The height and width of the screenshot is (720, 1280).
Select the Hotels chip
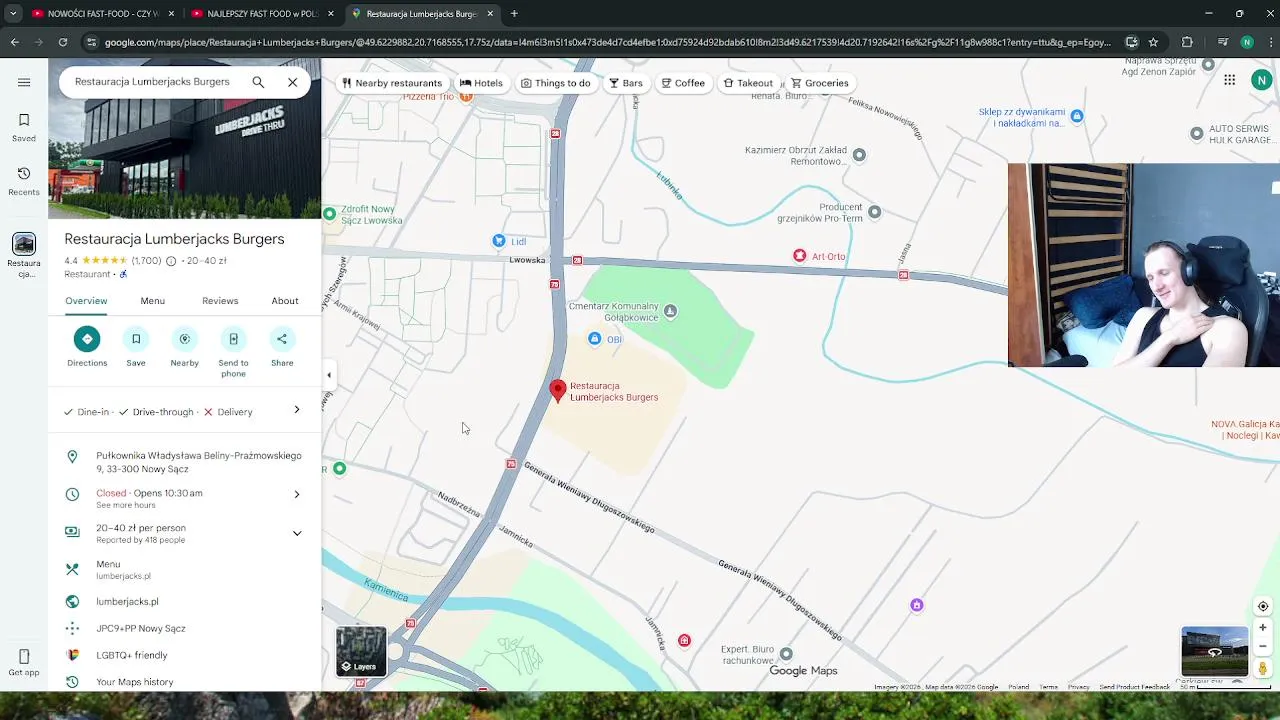pyautogui.click(x=481, y=83)
